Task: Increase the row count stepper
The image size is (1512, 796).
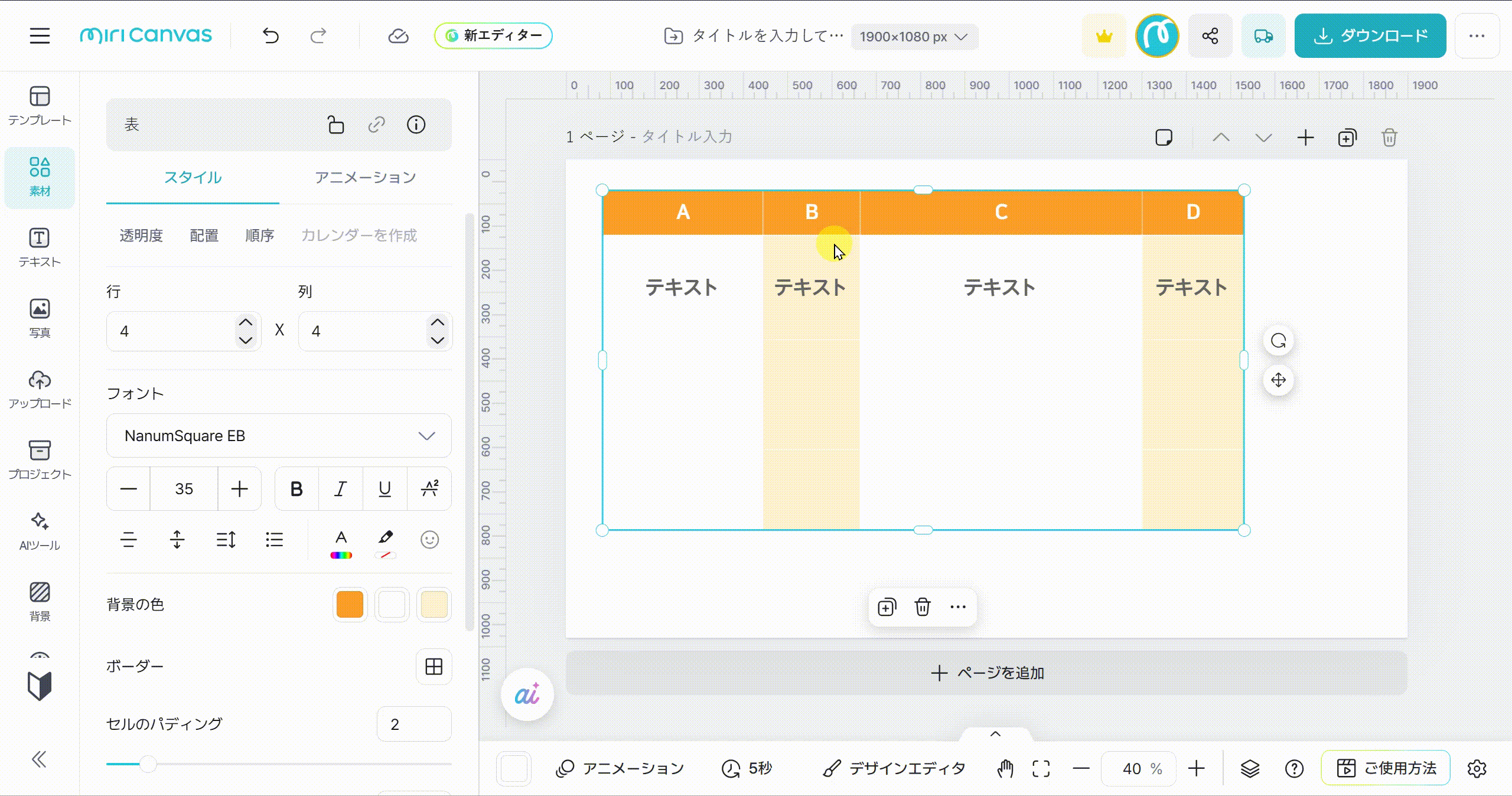Action: [246, 322]
